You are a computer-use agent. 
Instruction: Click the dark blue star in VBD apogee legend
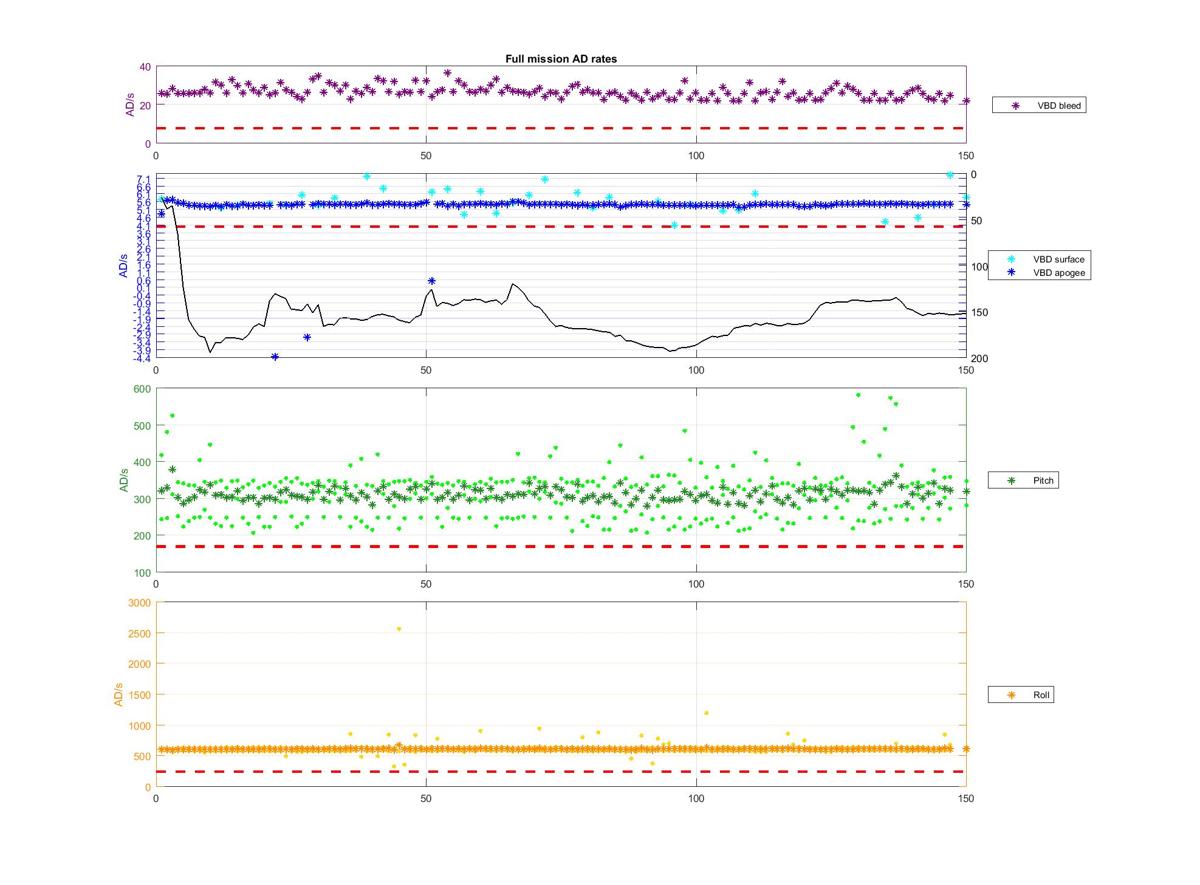coord(1011,272)
